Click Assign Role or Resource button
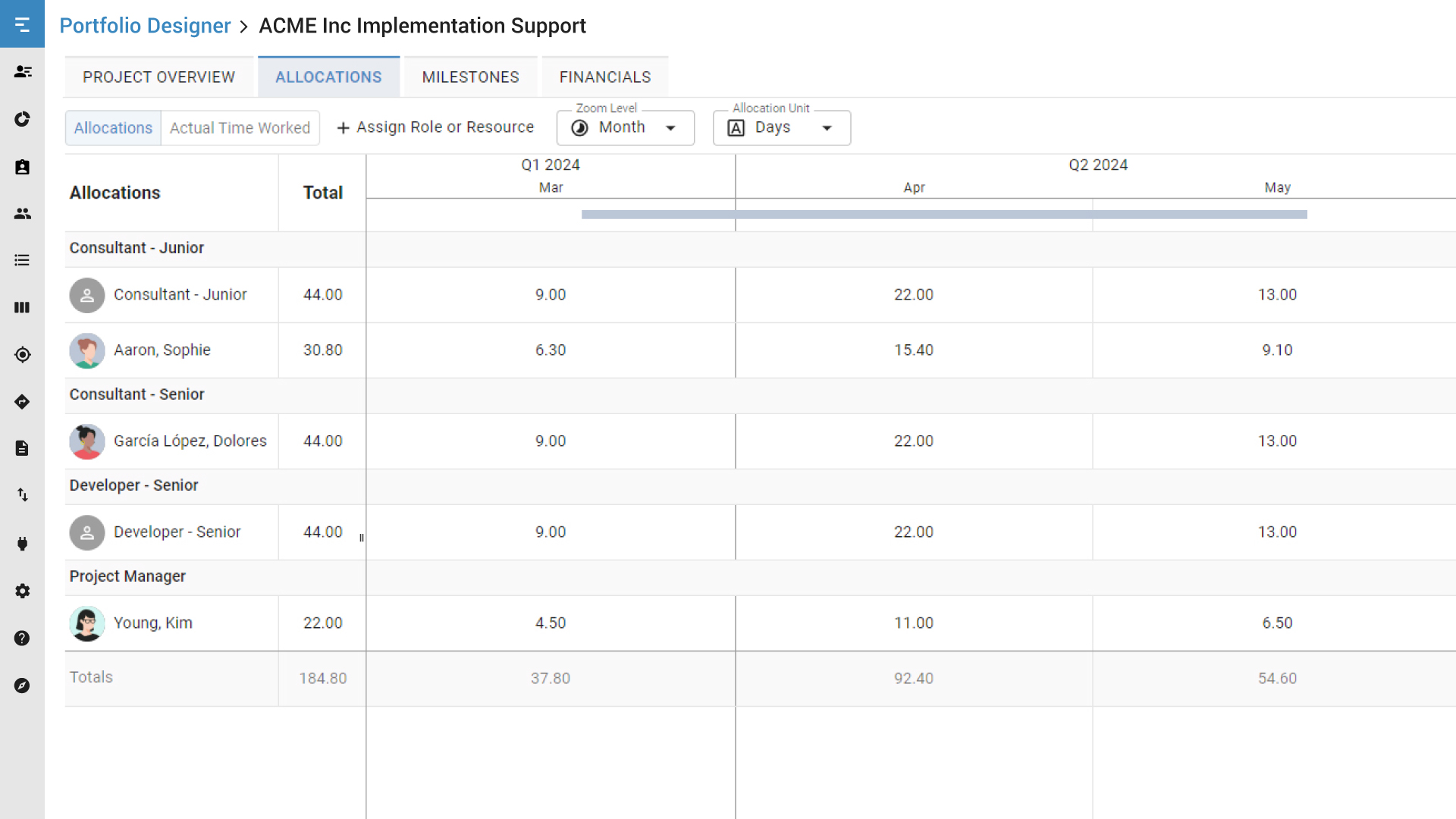Viewport: 1456px width, 819px height. [x=436, y=127]
